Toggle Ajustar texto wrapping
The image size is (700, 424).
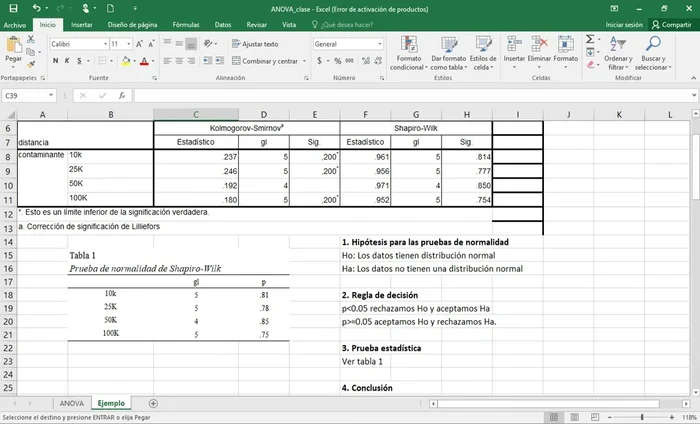pos(255,44)
